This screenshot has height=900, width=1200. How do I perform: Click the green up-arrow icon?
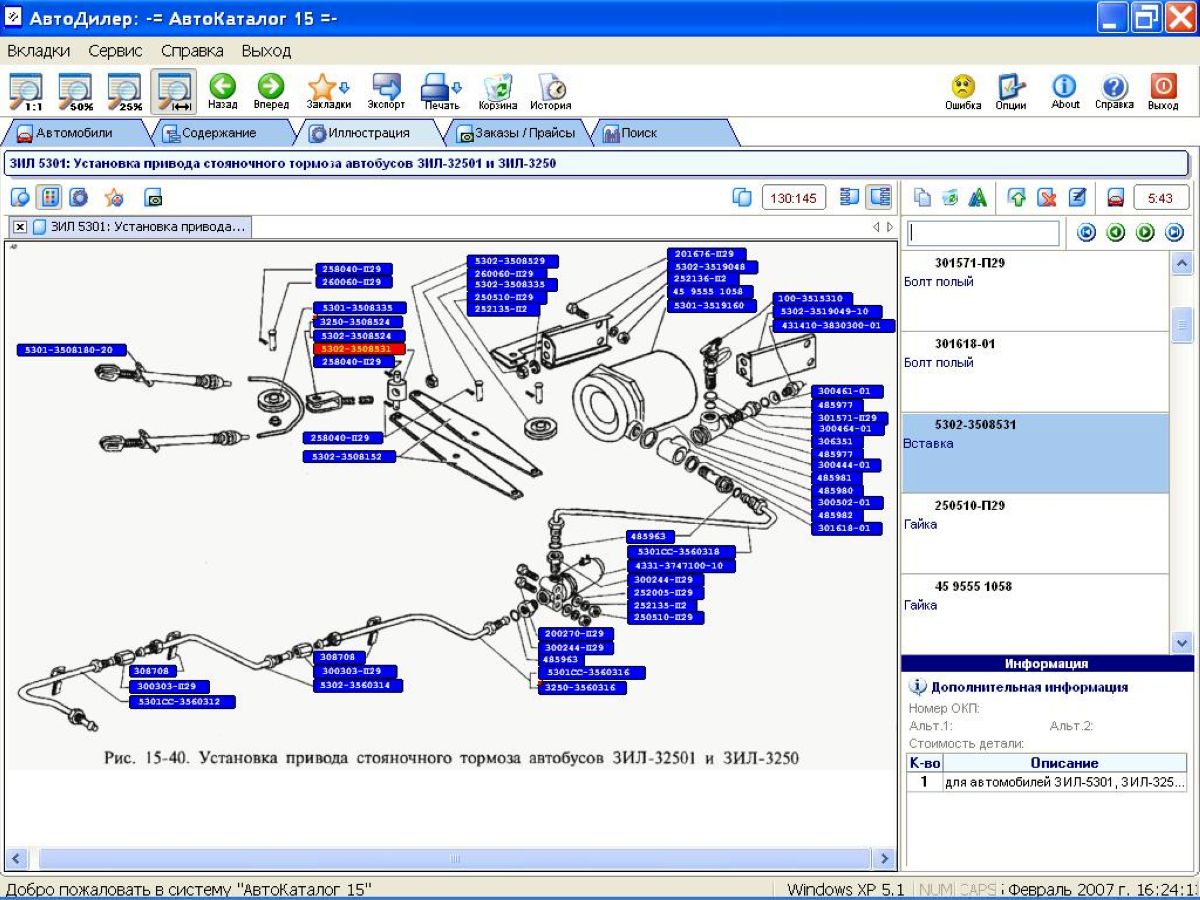(x=1017, y=198)
